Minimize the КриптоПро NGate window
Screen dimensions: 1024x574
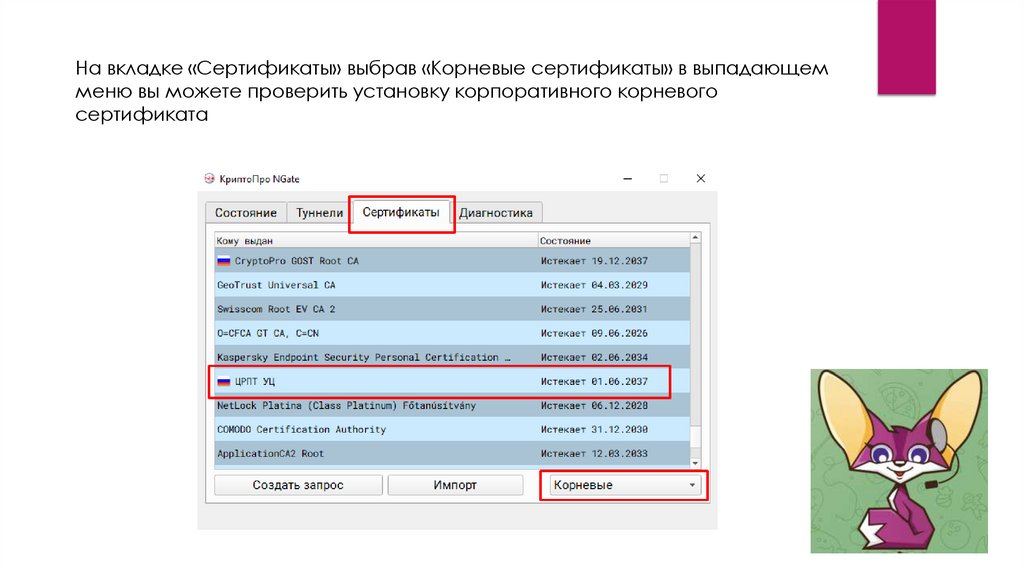[628, 178]
